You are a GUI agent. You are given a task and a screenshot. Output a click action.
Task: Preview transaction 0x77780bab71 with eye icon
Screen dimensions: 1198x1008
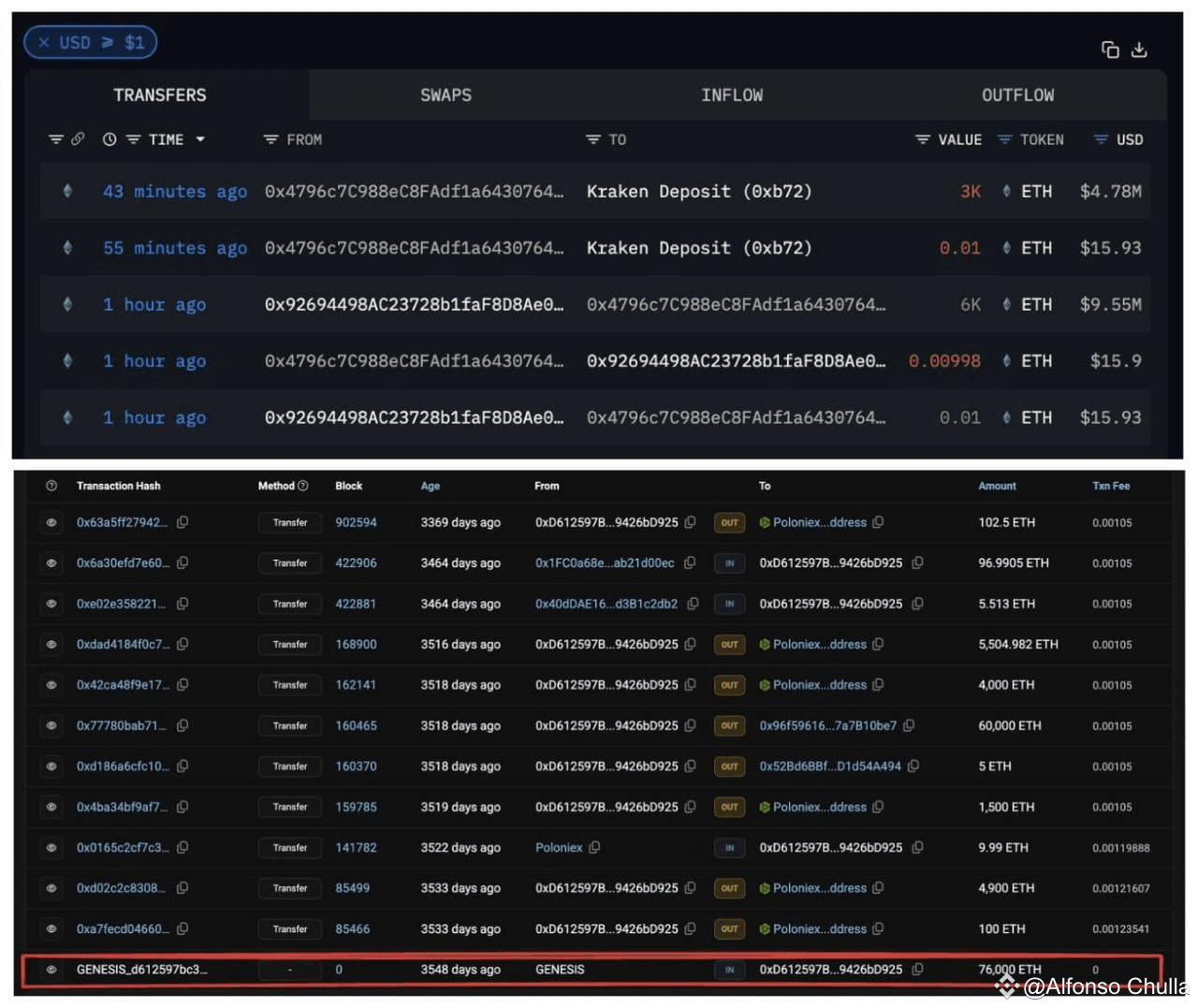coord(51,725)
